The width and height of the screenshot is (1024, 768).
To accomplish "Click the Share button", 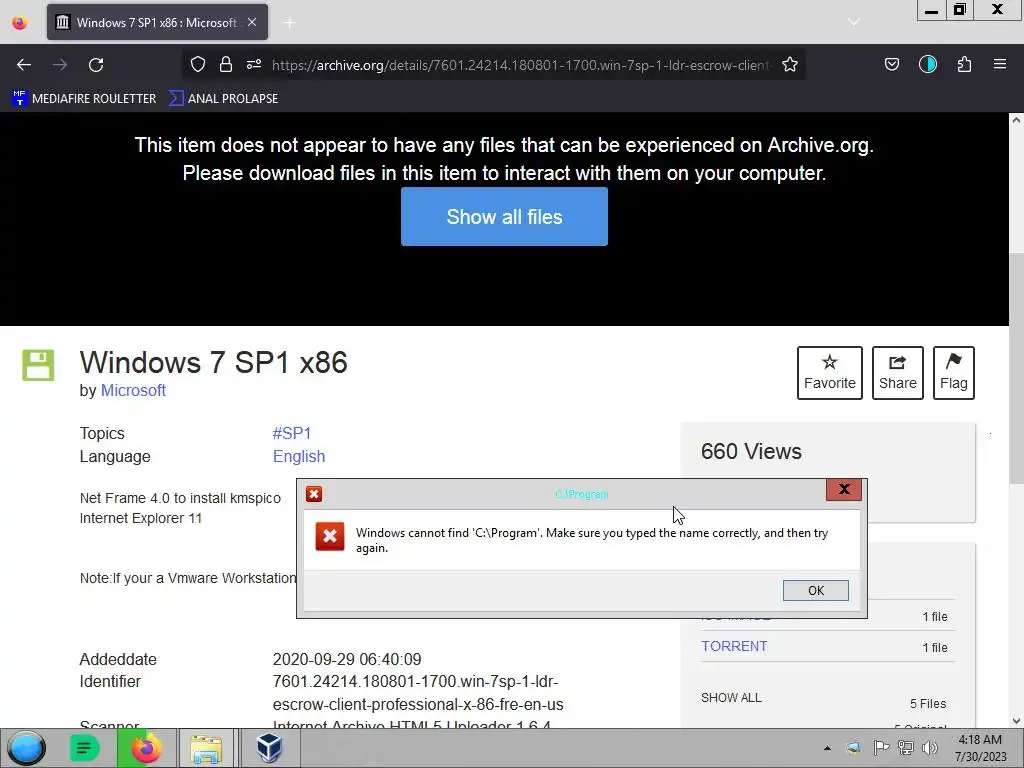I will pyautogui.click(x=897, y=373).
